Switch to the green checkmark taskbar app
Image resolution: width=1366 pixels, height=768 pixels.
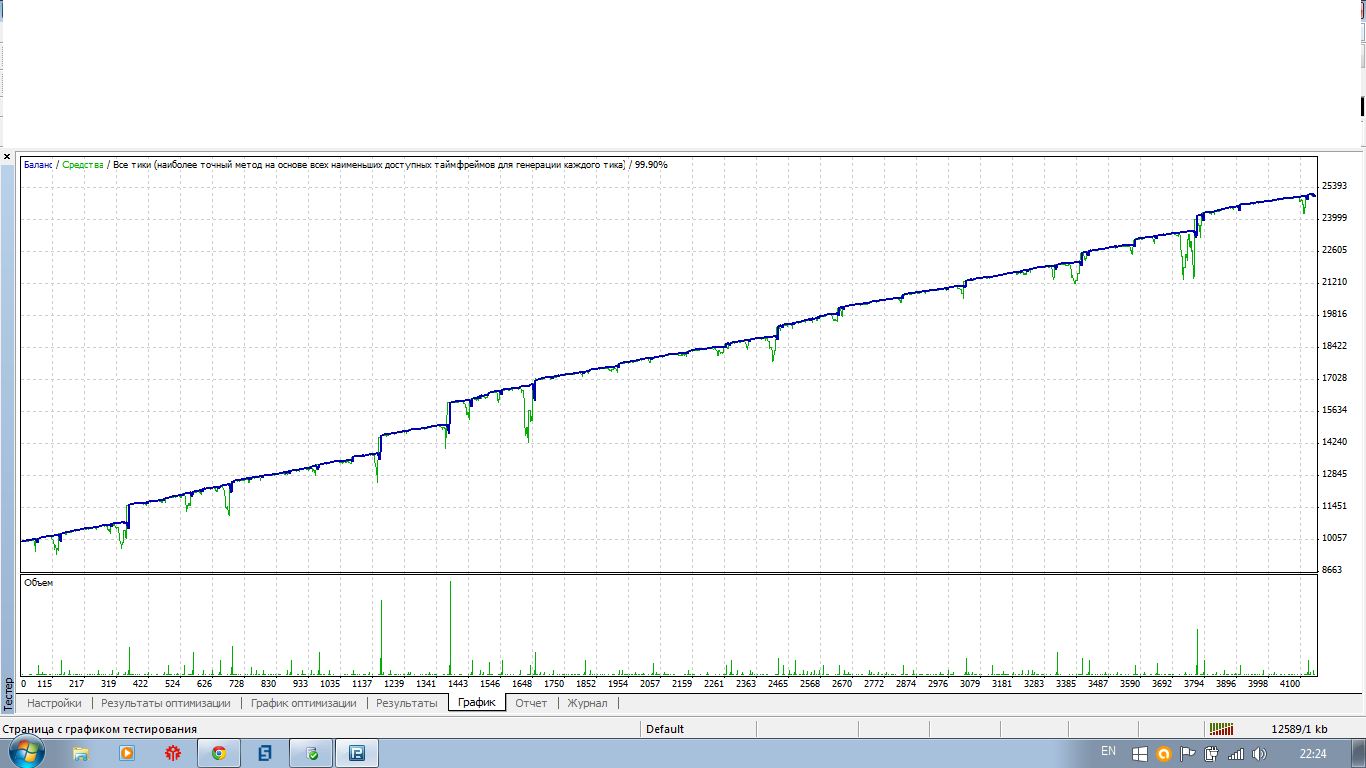(311, 753)
